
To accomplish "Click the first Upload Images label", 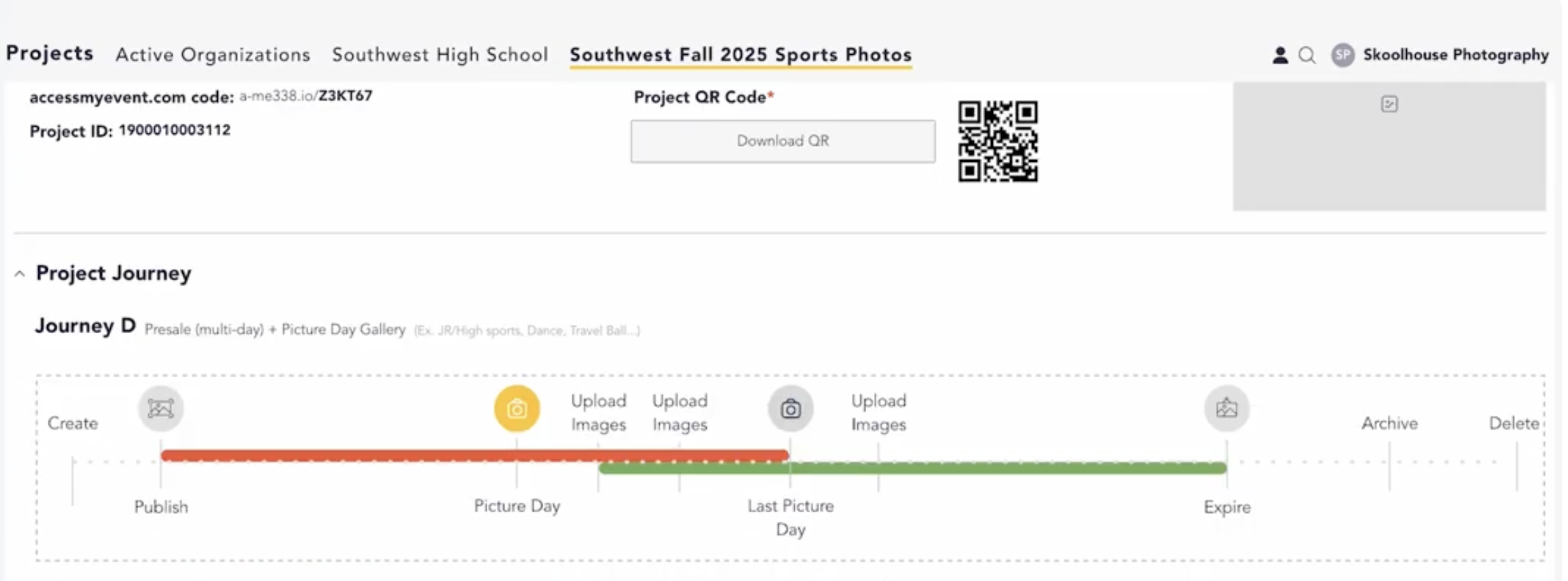I will tap(598, 412).
